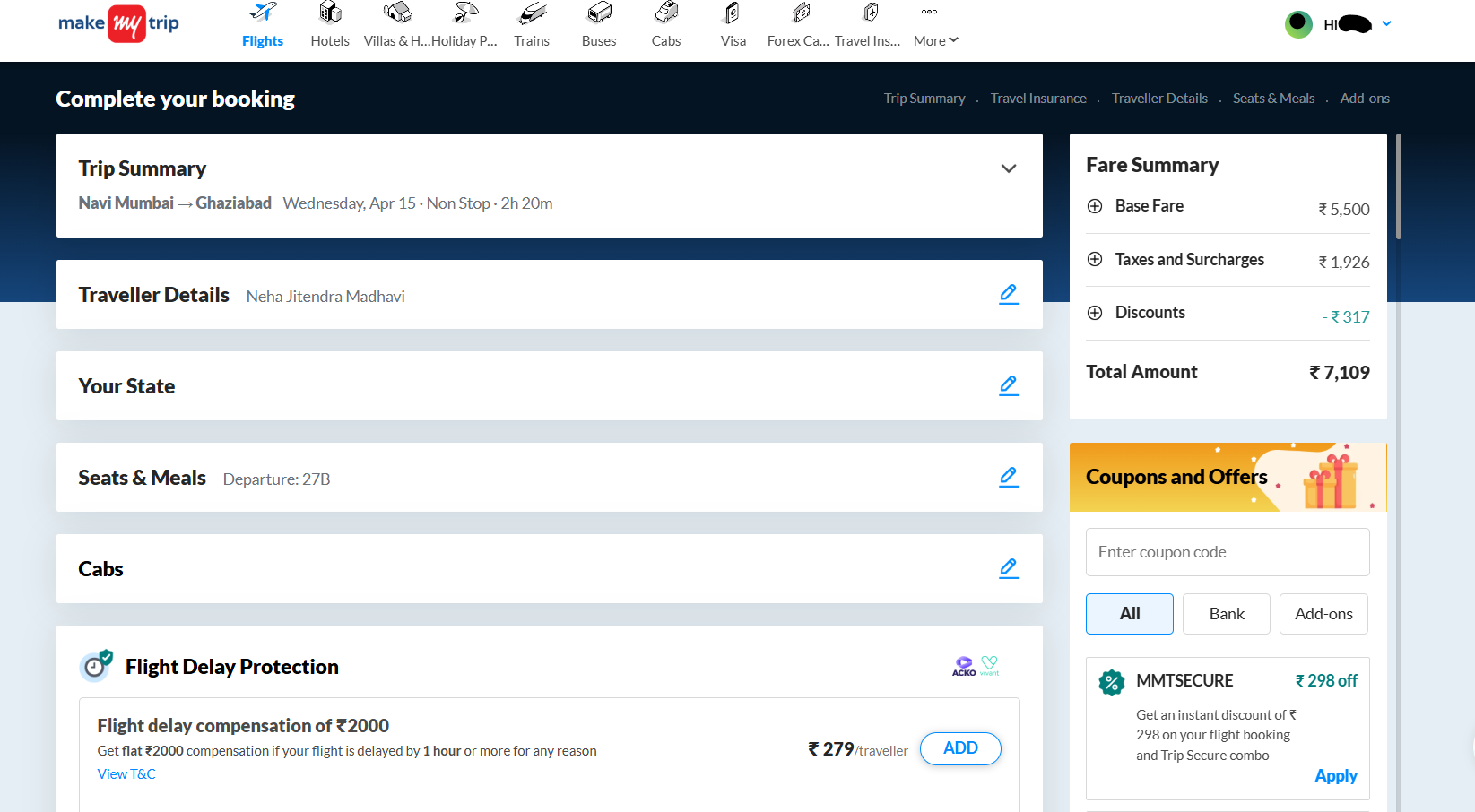Open the Cabs service icon
This screenshot has height=812, width=1475.
[666, 13]
